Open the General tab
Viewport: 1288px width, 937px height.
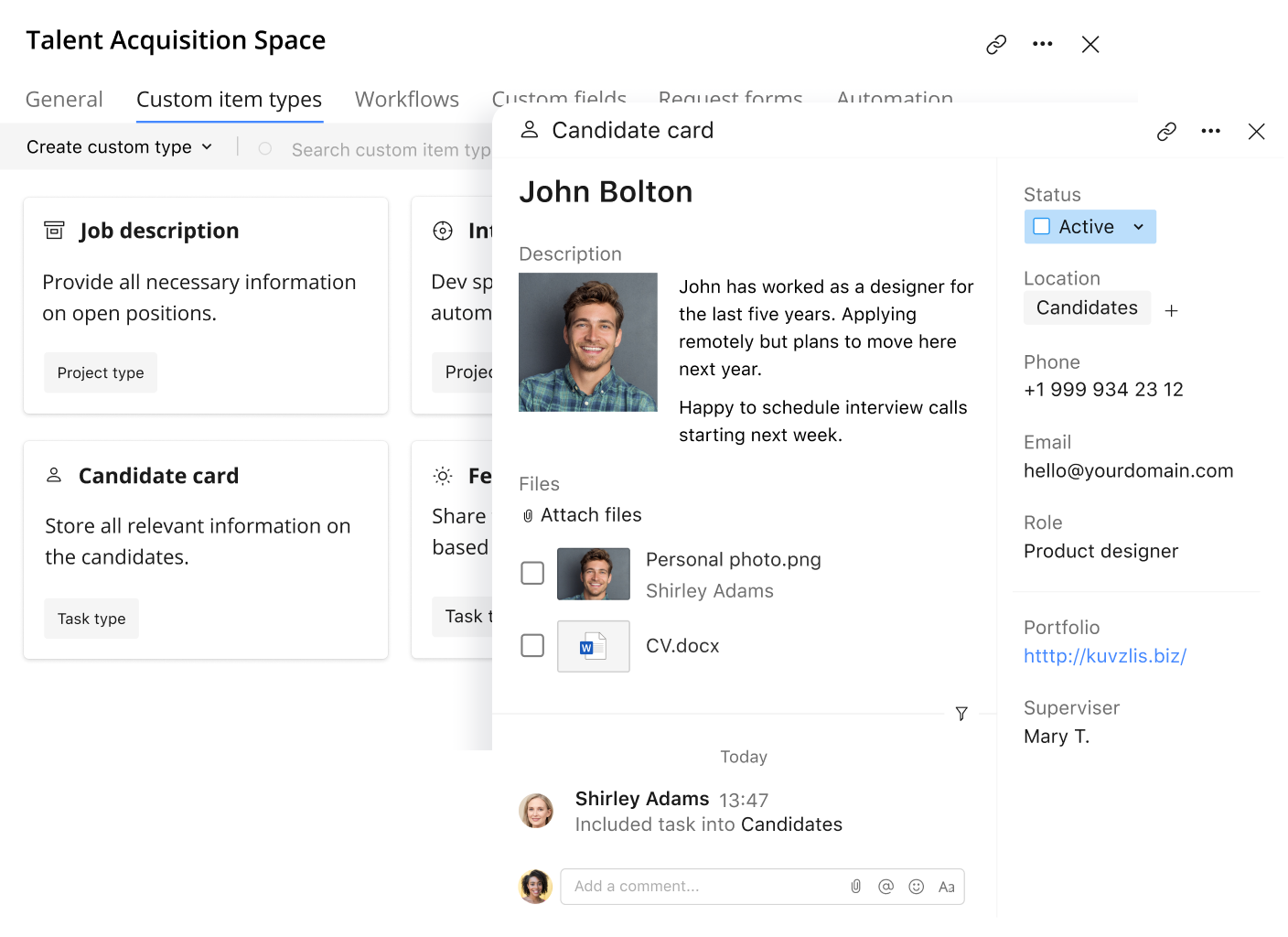pos(64,100)
